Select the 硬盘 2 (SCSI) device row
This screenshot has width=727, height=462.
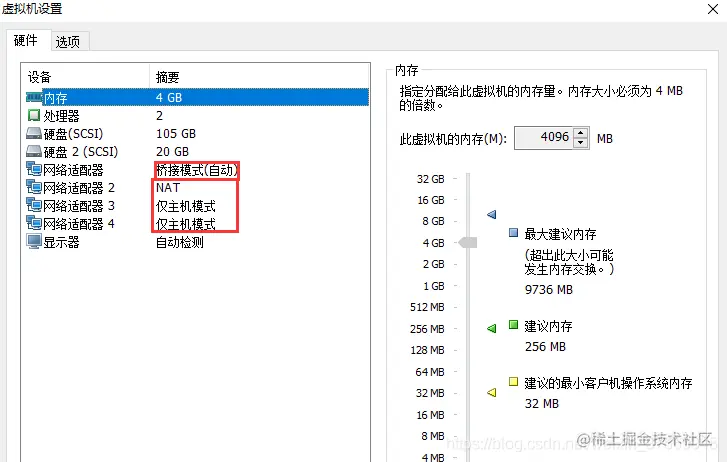(197, 152)
